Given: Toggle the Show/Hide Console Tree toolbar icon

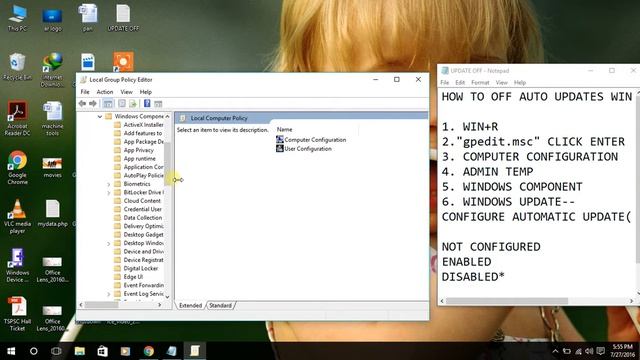Looking at the screenshot, I should pos(108,104).
